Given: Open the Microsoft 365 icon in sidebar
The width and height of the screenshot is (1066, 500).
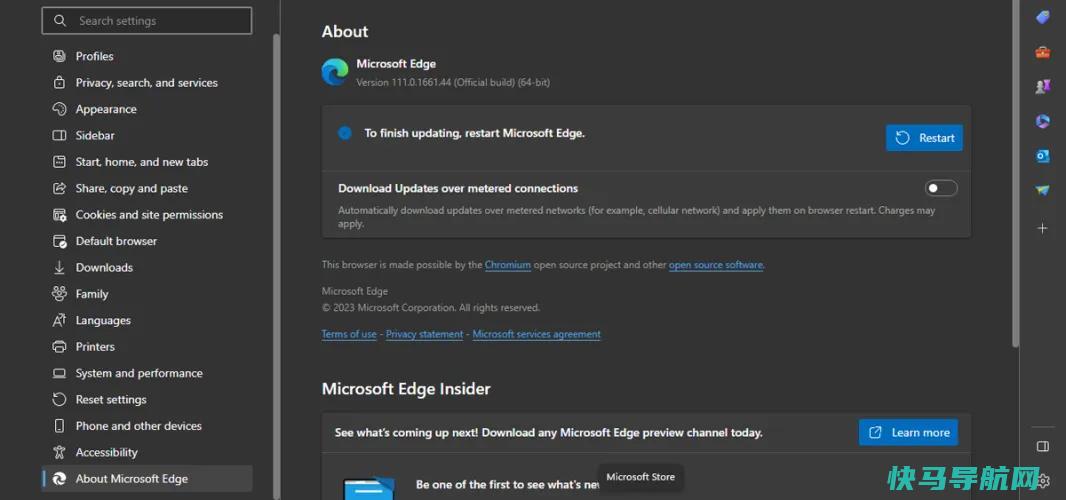Looking at the screenshot, I should pos(1042,121).
